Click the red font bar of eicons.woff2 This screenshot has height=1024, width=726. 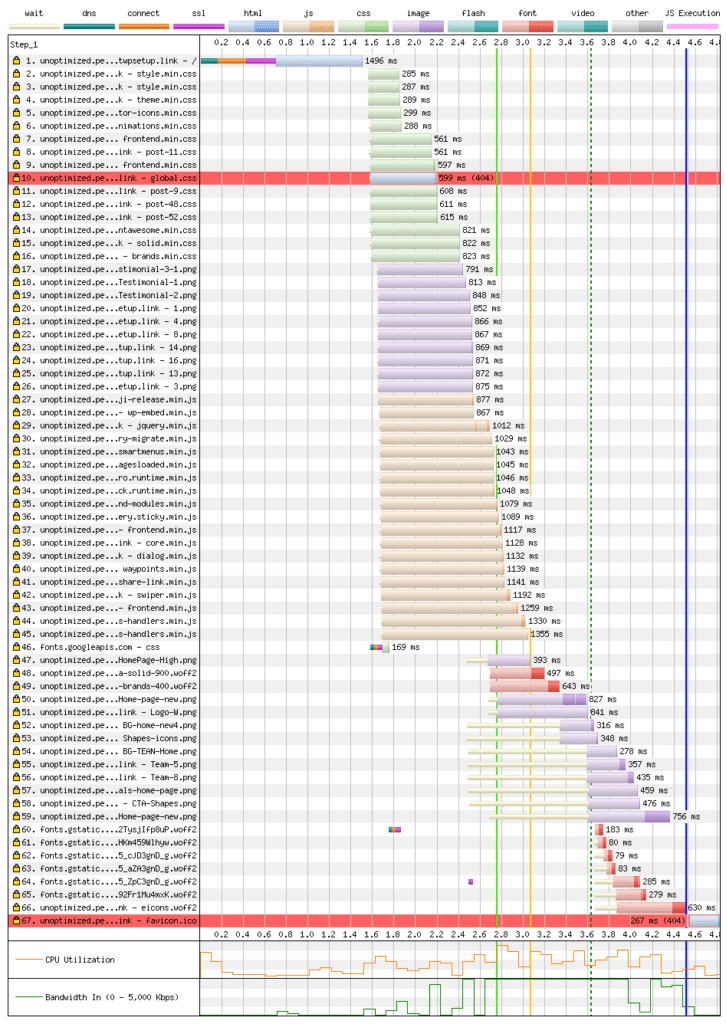click(651, 908)
